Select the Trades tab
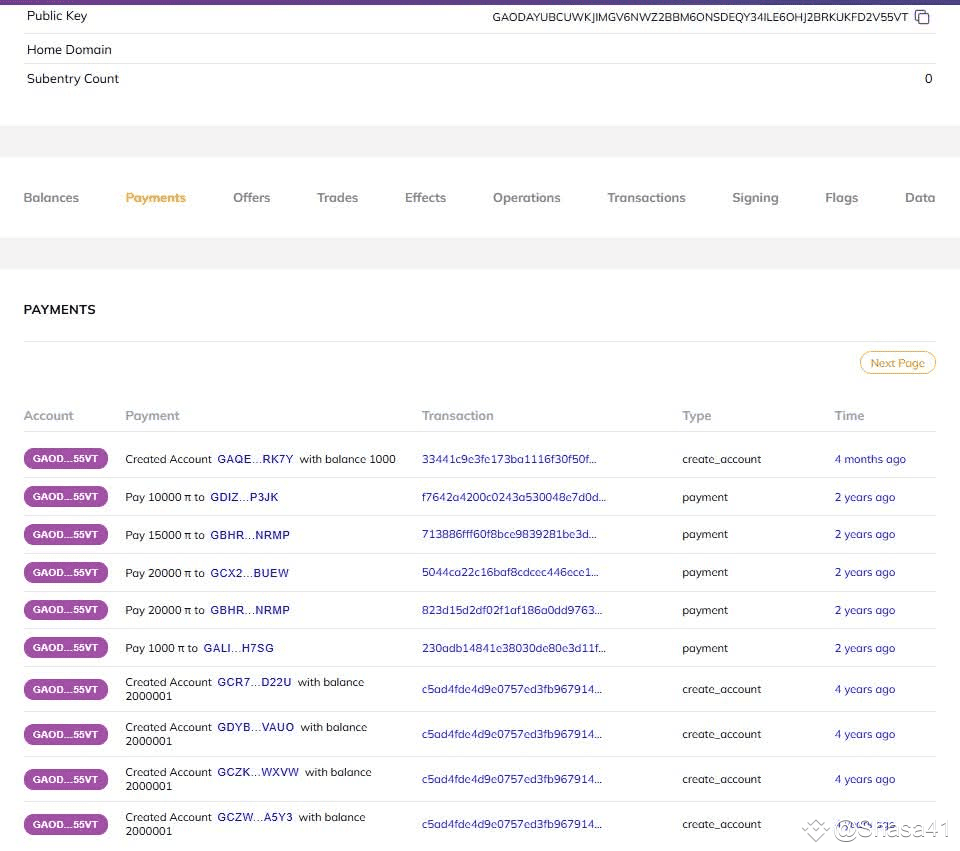The image size is (960, 851). 337,198
